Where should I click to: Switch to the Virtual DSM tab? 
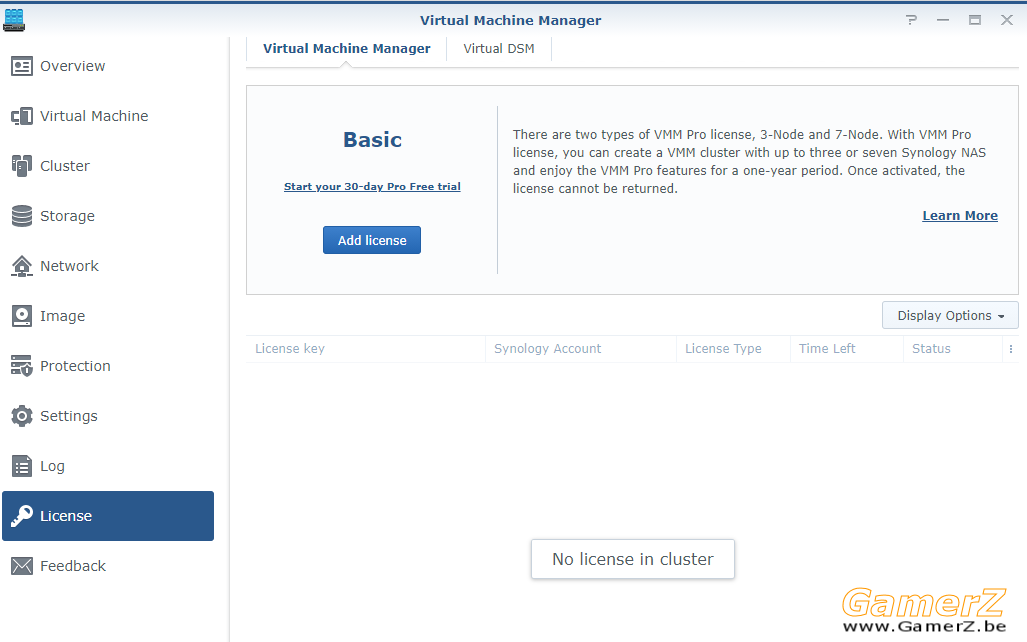[x=499, y=48]
